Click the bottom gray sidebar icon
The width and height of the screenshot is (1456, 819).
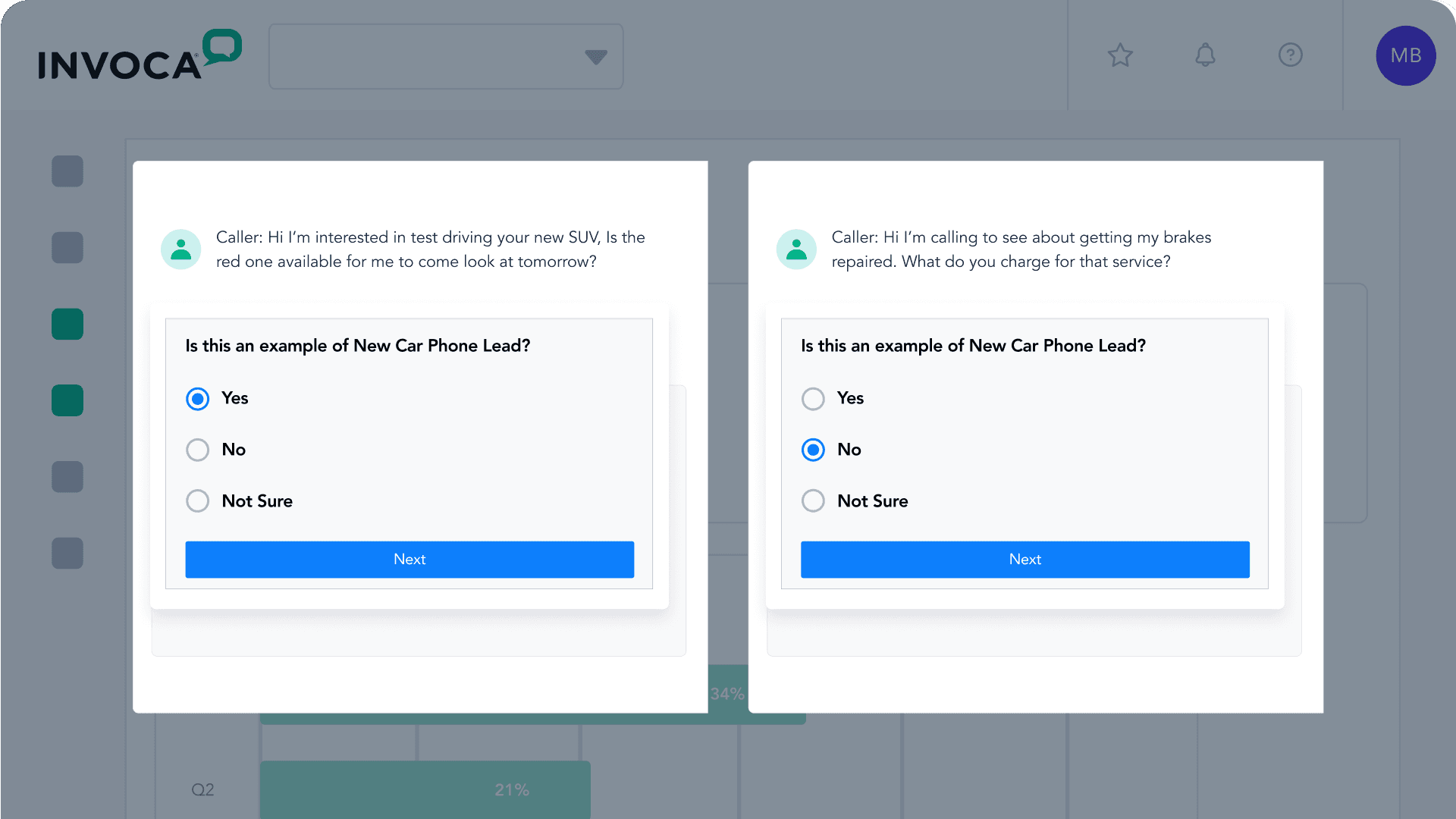click(x=67, y=554)
